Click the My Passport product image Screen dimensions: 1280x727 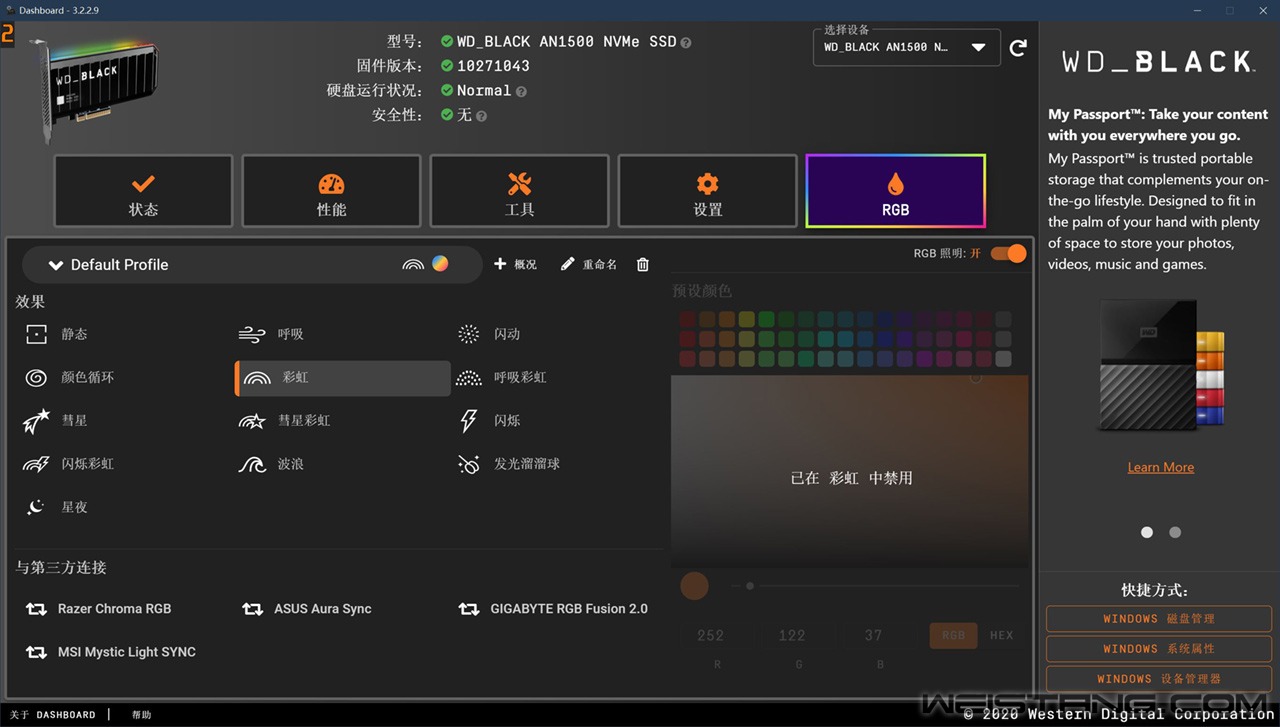pyautogui.click(x=1160, y=366)
